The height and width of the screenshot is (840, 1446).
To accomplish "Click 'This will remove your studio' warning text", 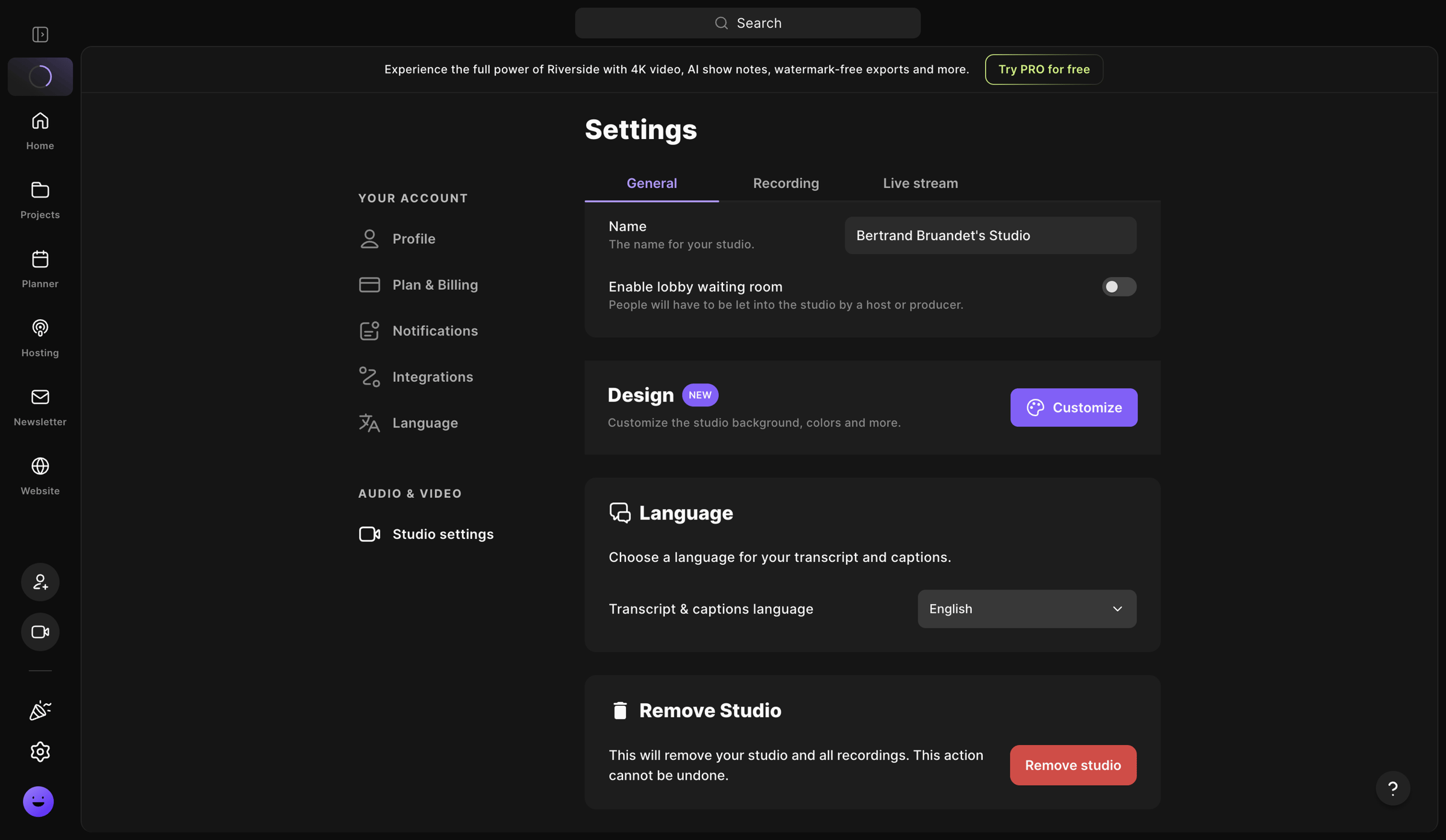I will point(795,765).
